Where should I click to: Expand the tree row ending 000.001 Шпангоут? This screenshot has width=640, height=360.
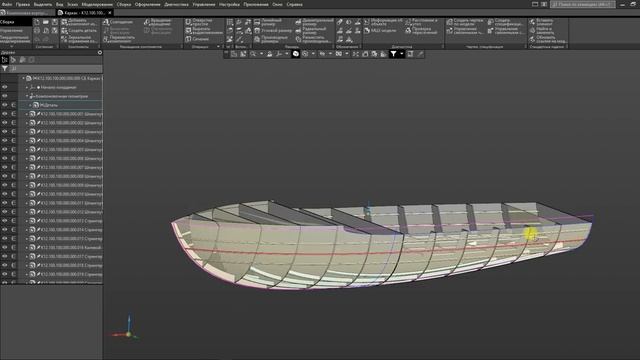click(27, 114)
